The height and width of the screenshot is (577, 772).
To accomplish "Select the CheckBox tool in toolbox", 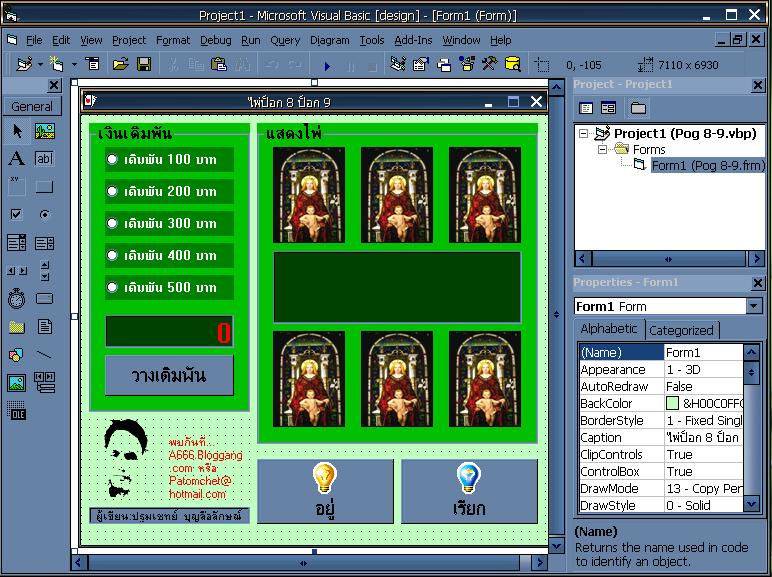I will point(16,214).
